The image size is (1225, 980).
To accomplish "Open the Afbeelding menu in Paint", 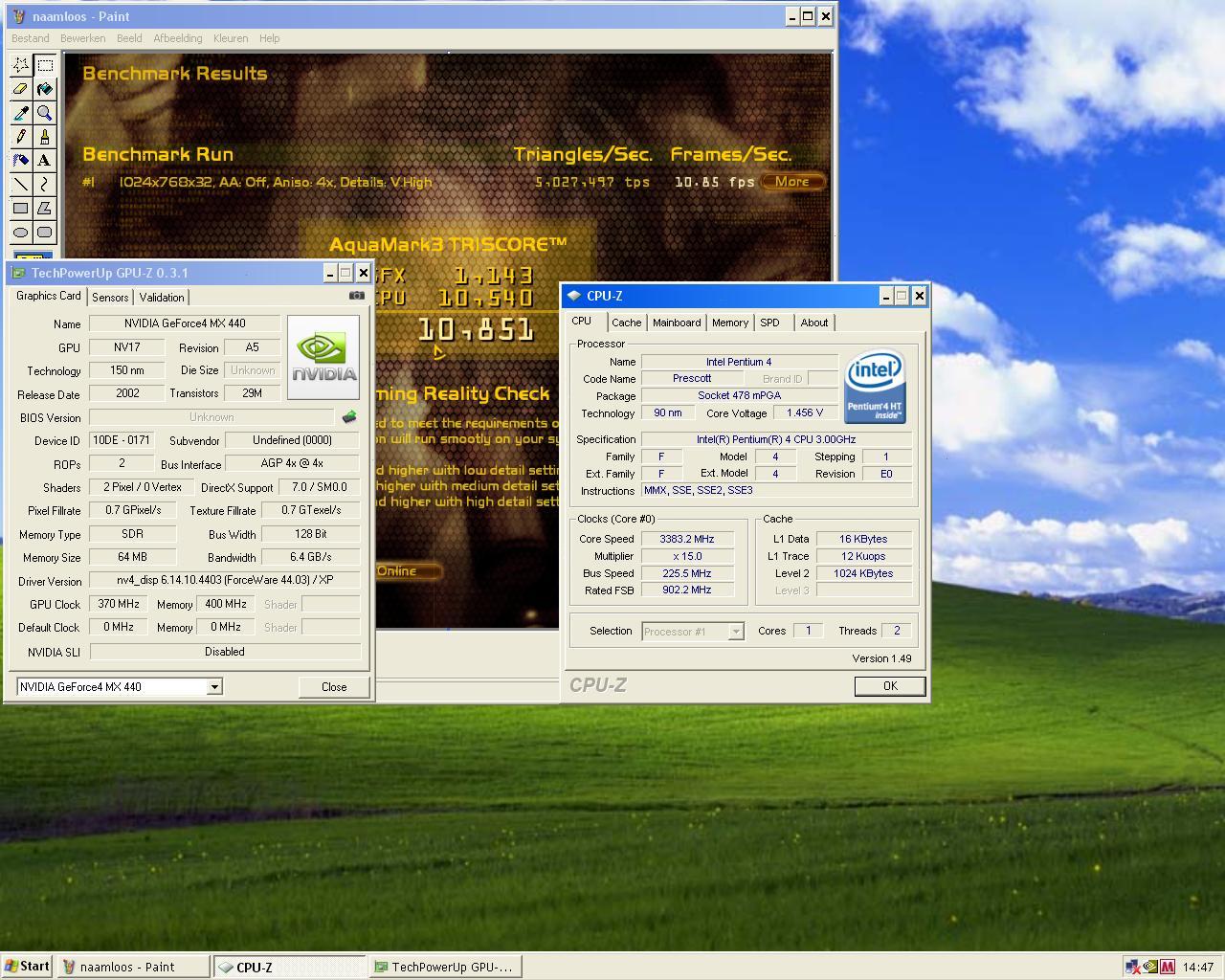I will 178,38.
